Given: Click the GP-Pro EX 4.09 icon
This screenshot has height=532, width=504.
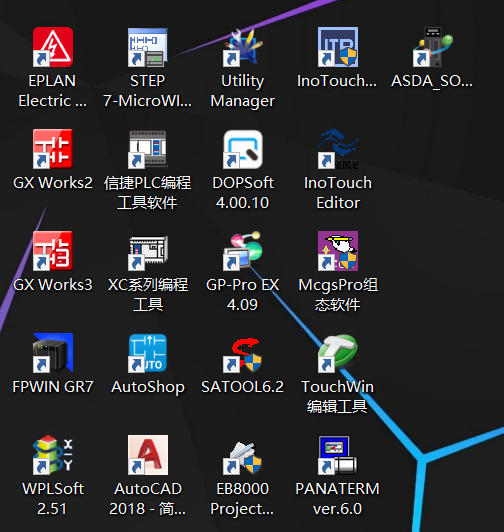Looking at the screenshot, I should [243, 251].
